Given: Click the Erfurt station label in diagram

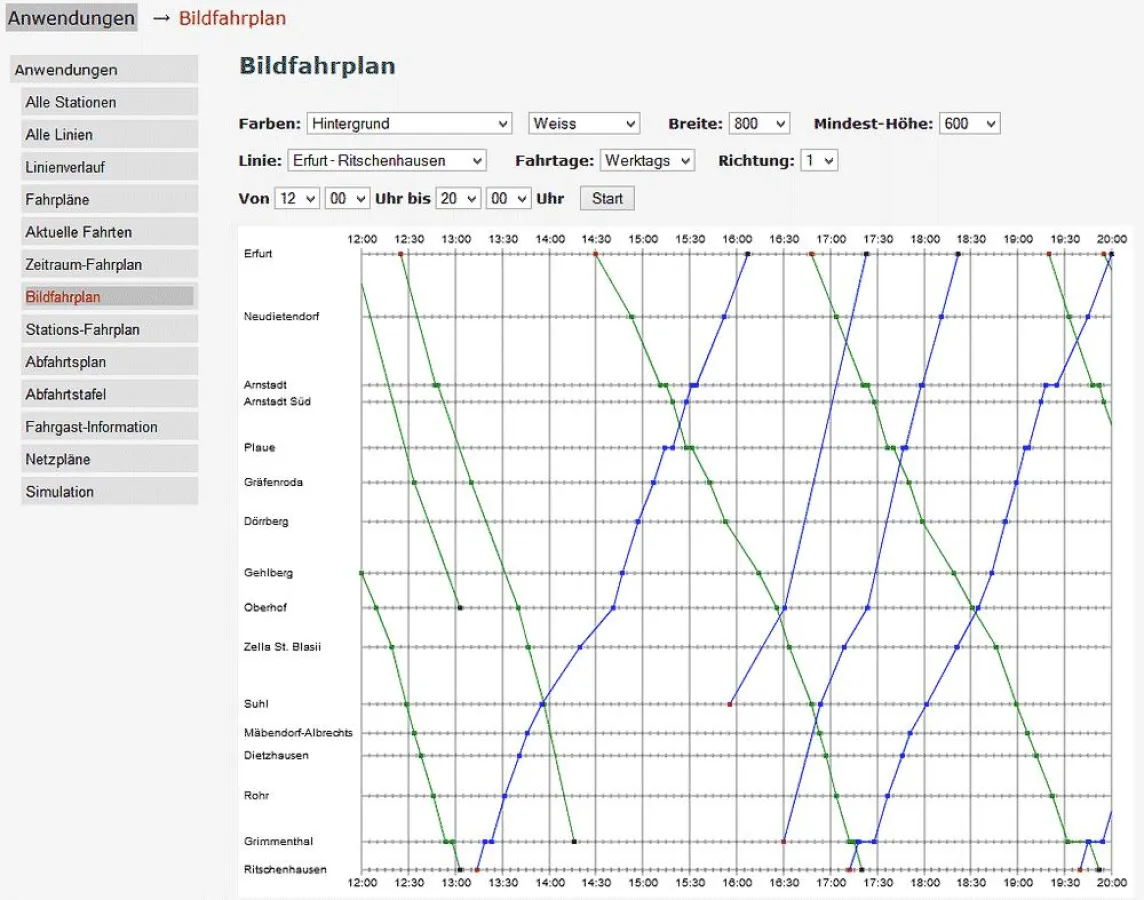Looking at the screenshot, I should (258, 254).
